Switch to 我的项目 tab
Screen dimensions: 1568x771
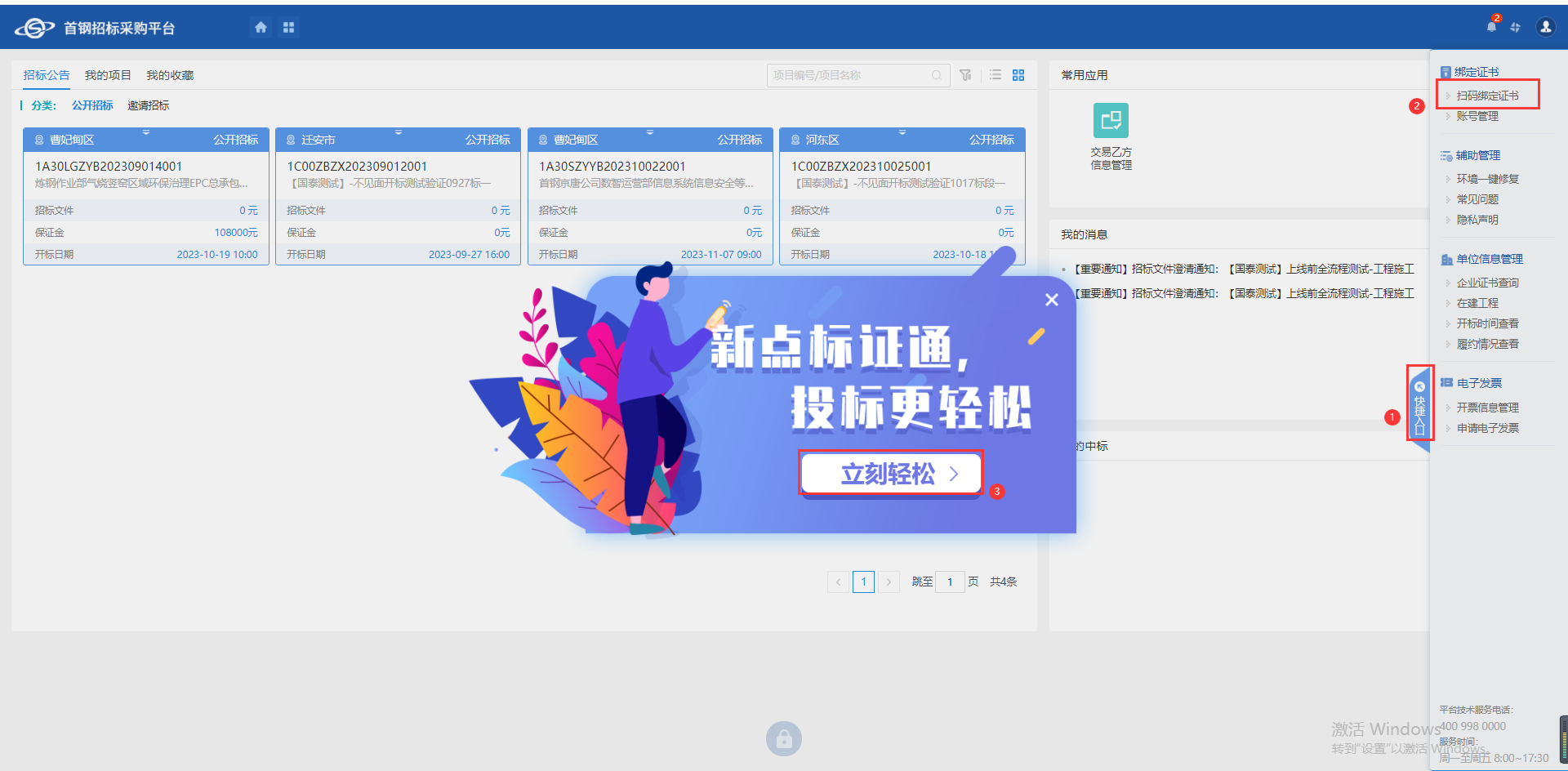[x=108, y=75]
